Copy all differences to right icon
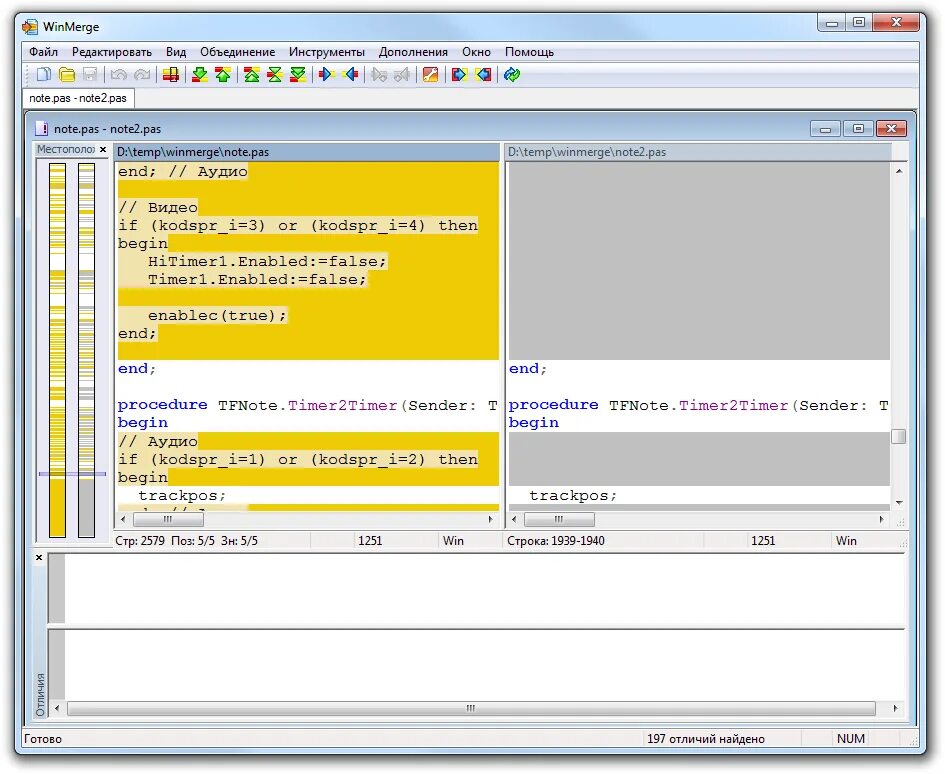Screen dimensions: 945x774 (x=459, y=75)
